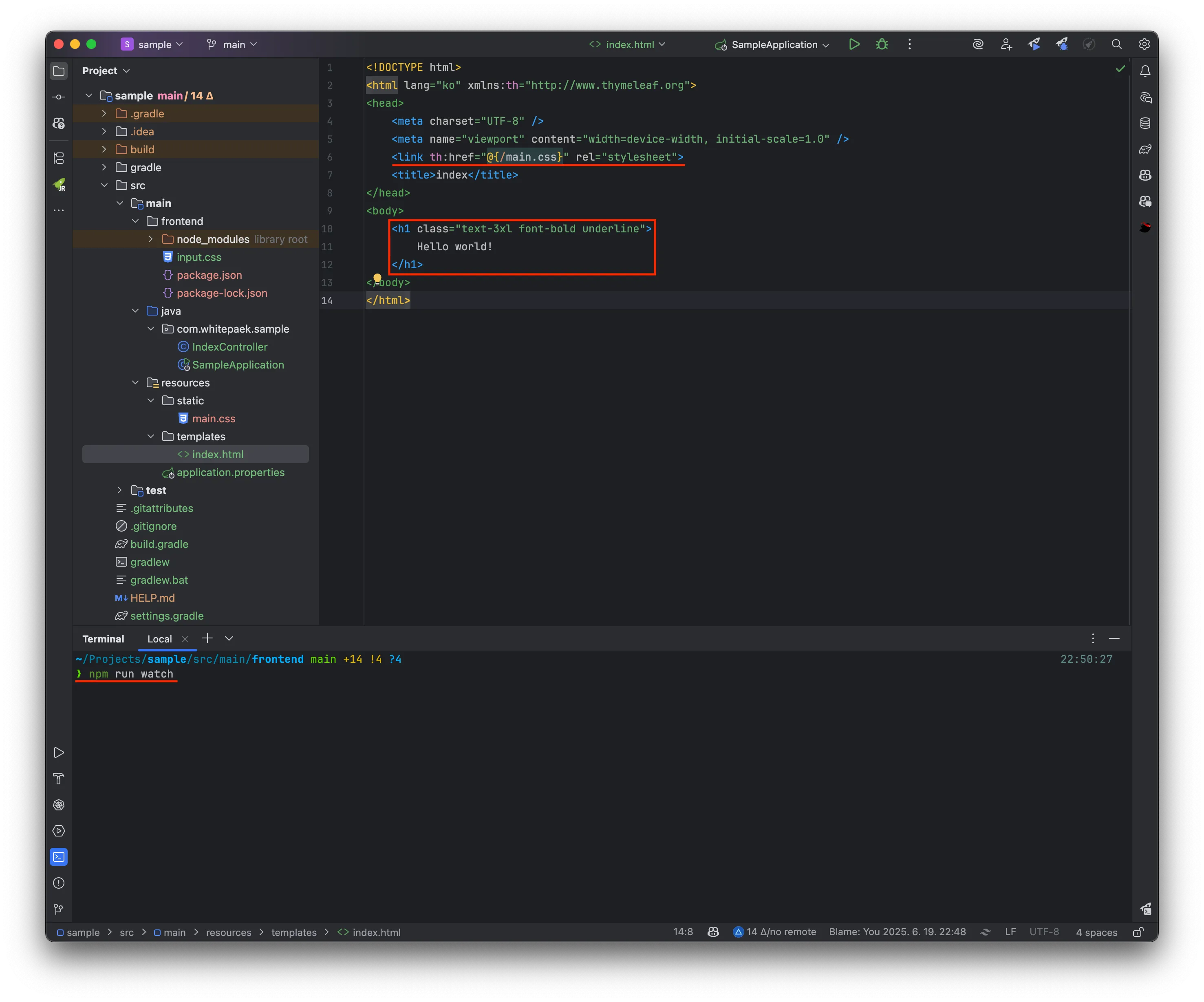Click the resources breadcrumb in status bar
Screen dimensions: 1204x1002
(x=228, y=932)
